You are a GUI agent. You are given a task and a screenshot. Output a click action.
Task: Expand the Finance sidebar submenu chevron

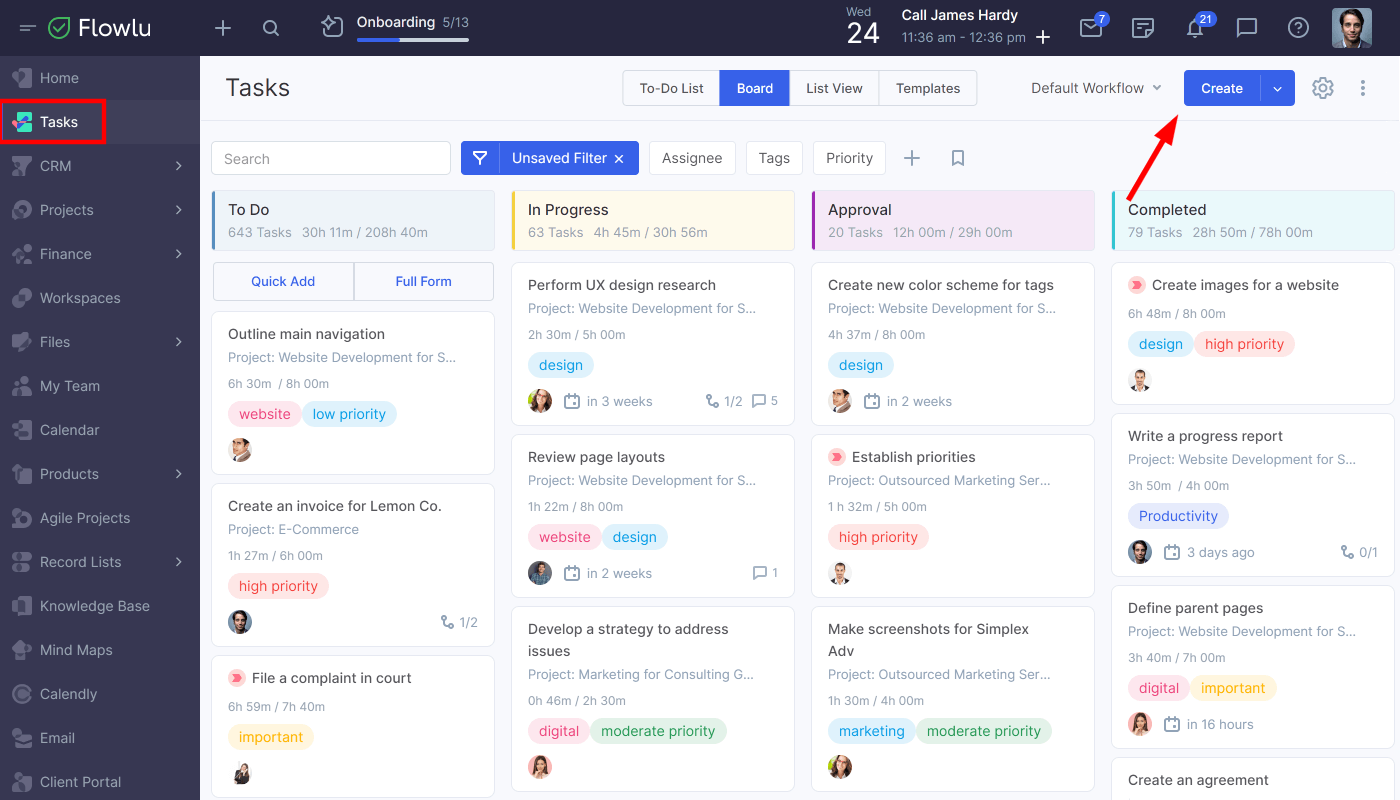point(179,254)
